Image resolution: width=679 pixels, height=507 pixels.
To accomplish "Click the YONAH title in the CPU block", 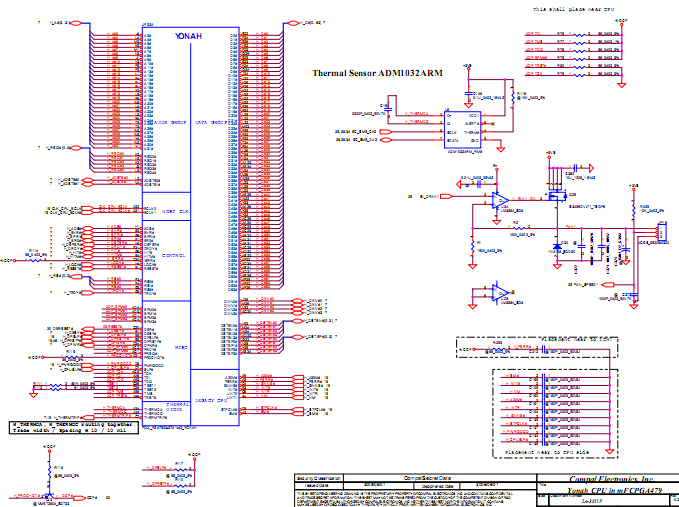I will tap(188, 36).
